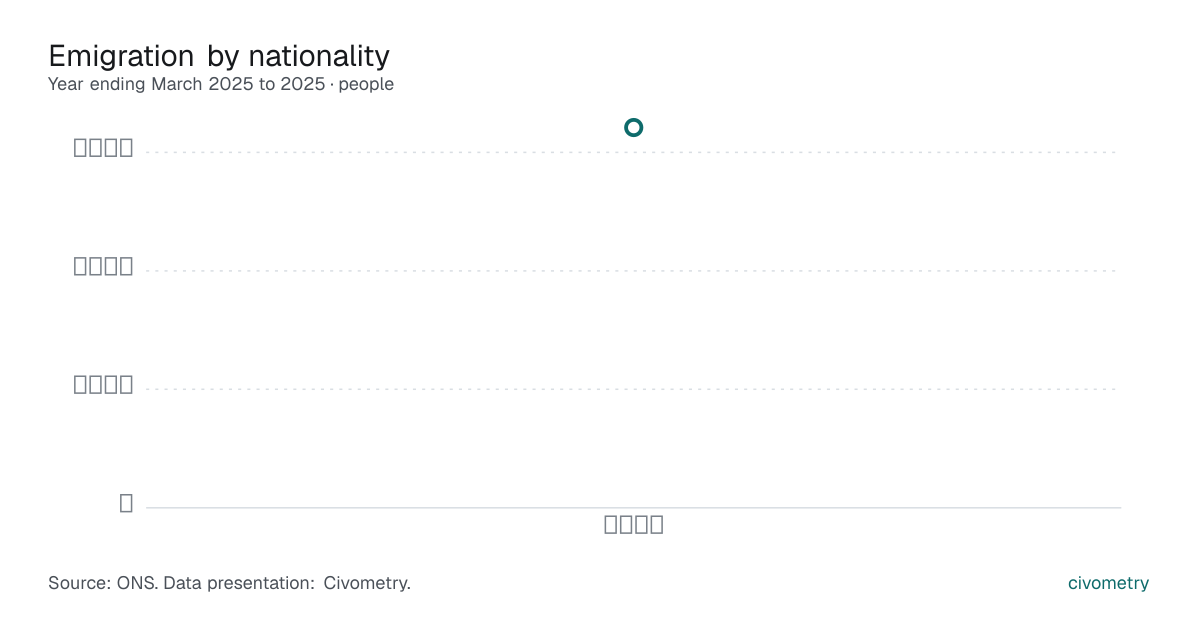Click the word 'nationality' in the title
This screenshot has width=1200, height=630.
318,56
